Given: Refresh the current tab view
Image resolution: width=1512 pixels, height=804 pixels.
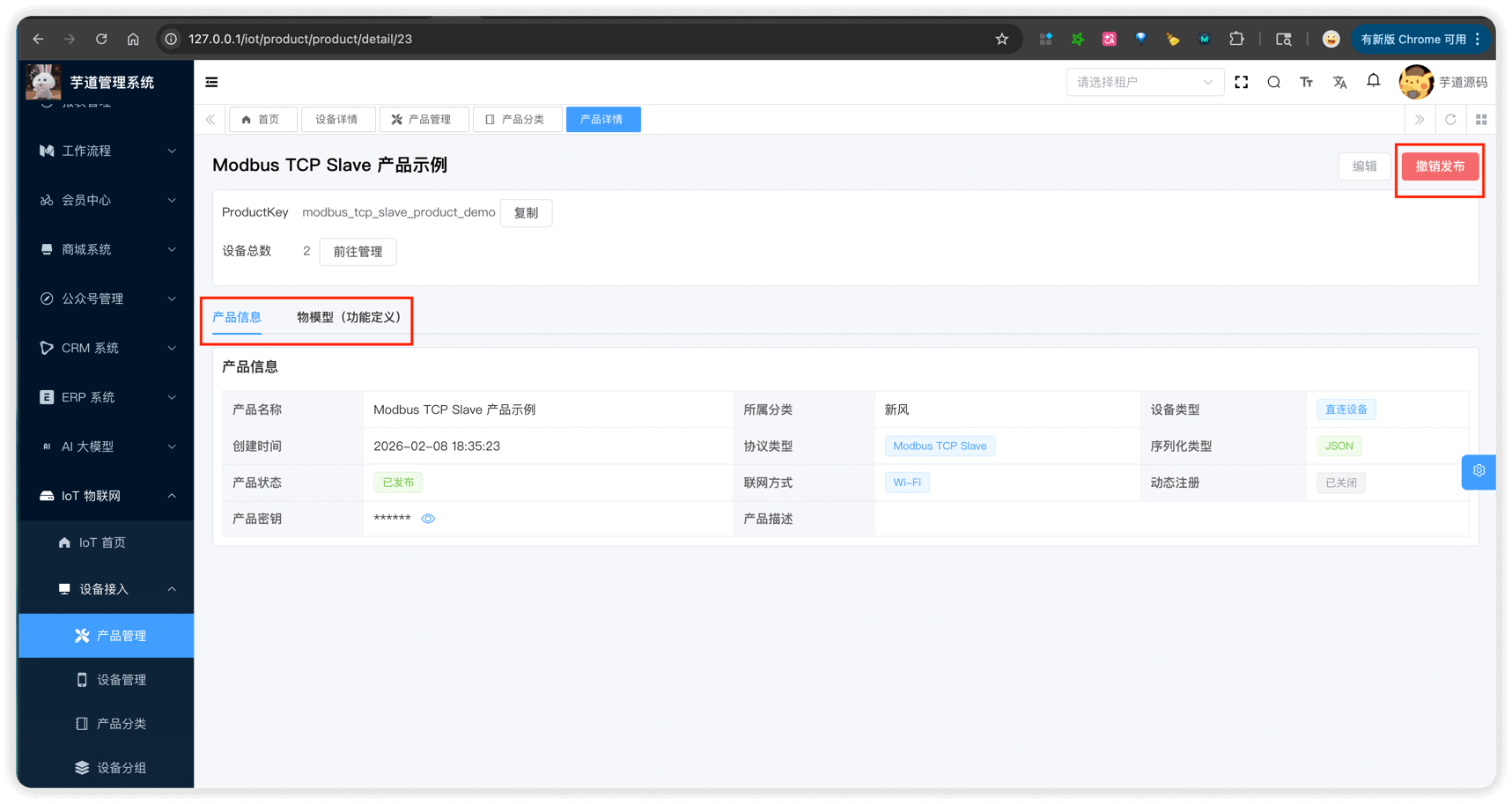Looking at the screenshot, I should tap(1450, 119).
